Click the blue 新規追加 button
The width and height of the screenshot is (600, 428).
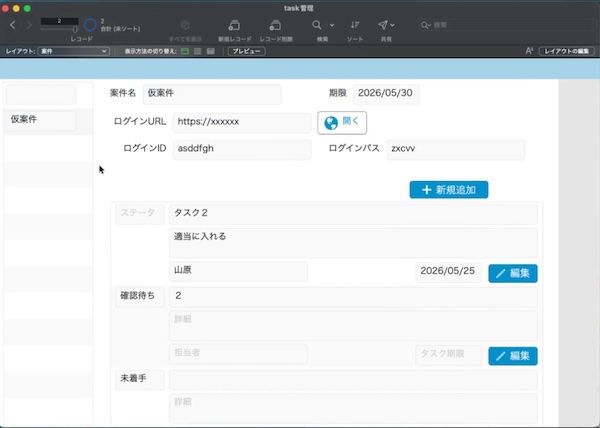tap(449, 190)
